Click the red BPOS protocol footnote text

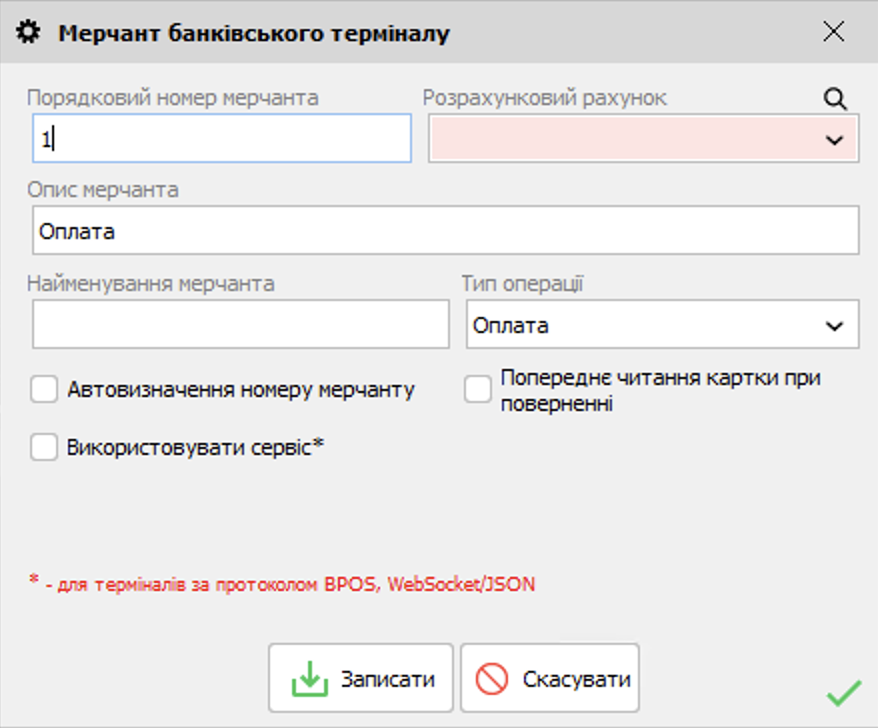pos(282,584)
